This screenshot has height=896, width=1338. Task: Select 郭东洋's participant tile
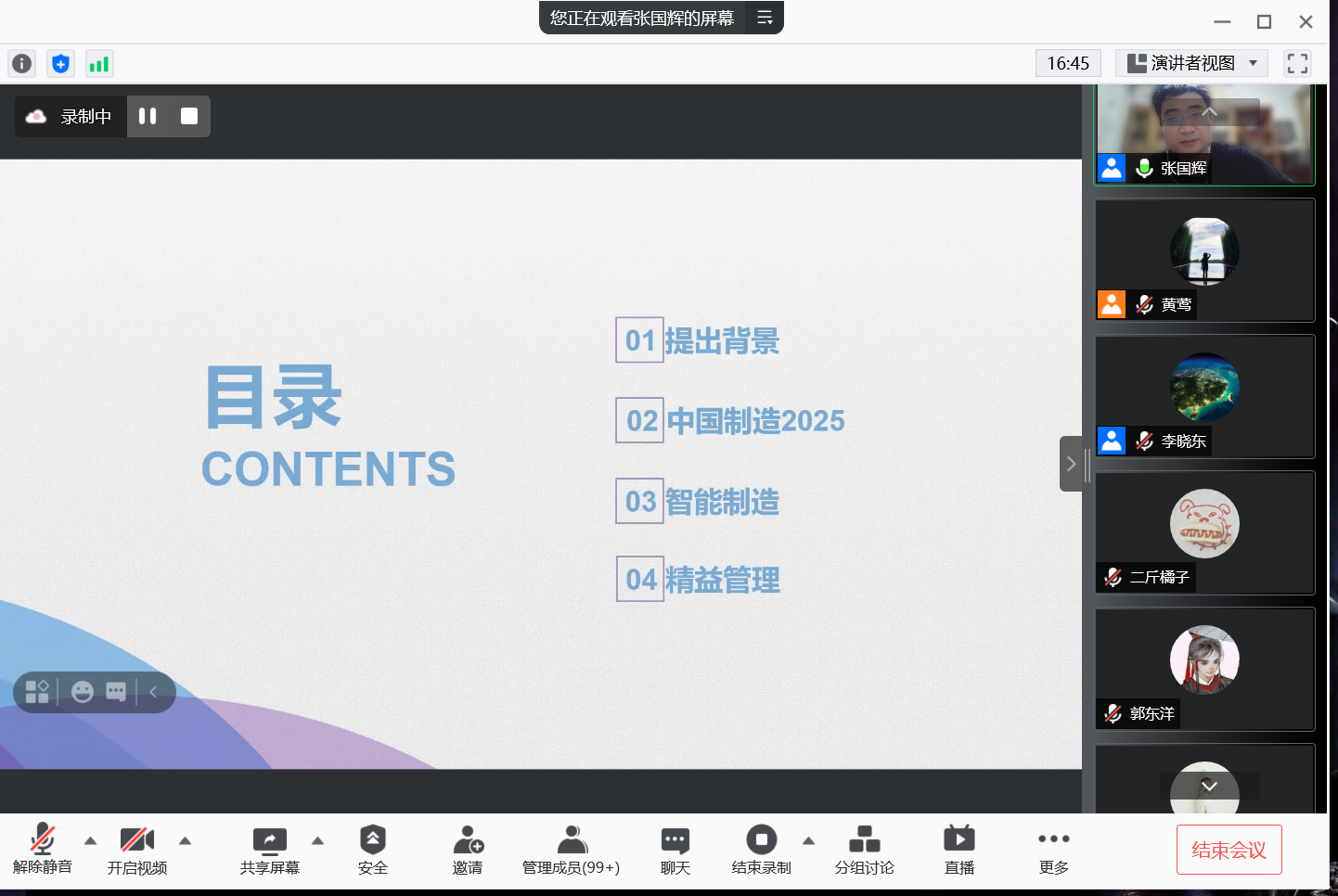pyautogui.click(x=1204, y=669)
